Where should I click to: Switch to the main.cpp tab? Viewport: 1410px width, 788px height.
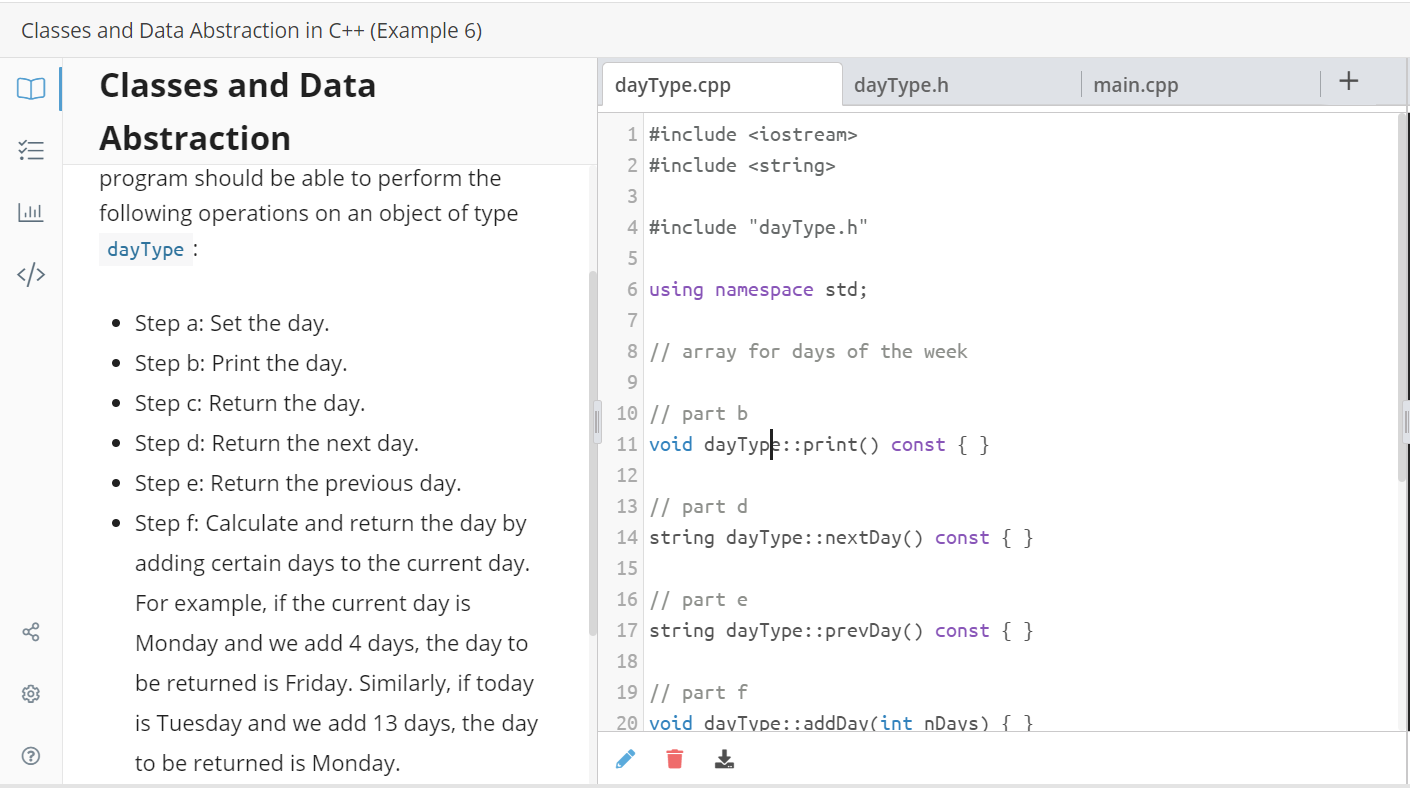click(x=1136, y=85)
